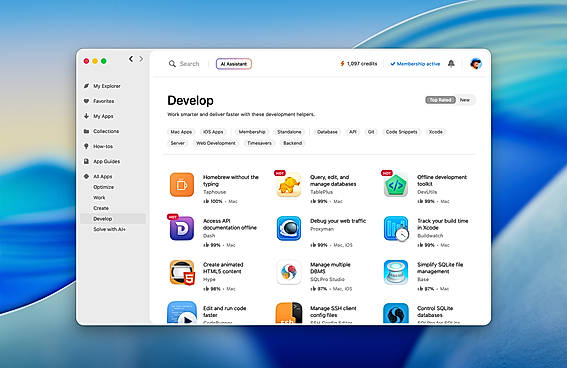Filter by Membership tag
The width and height of the screenshot is (567, 368).
252,132
